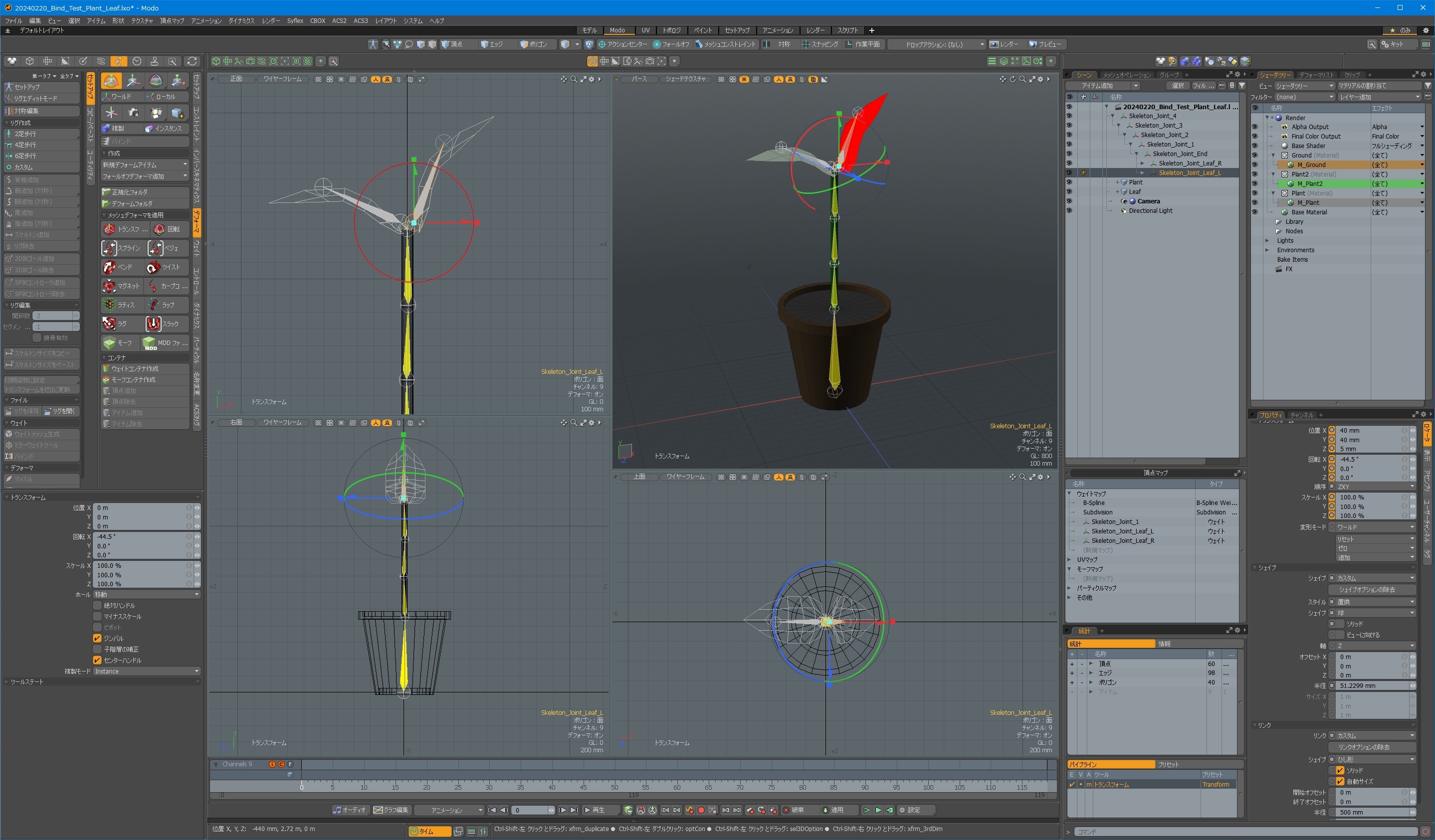Switch to the Channels (チャンネル) properties tab
The width and height of the screenshot is (1435, 840).
pos(1301,415)
